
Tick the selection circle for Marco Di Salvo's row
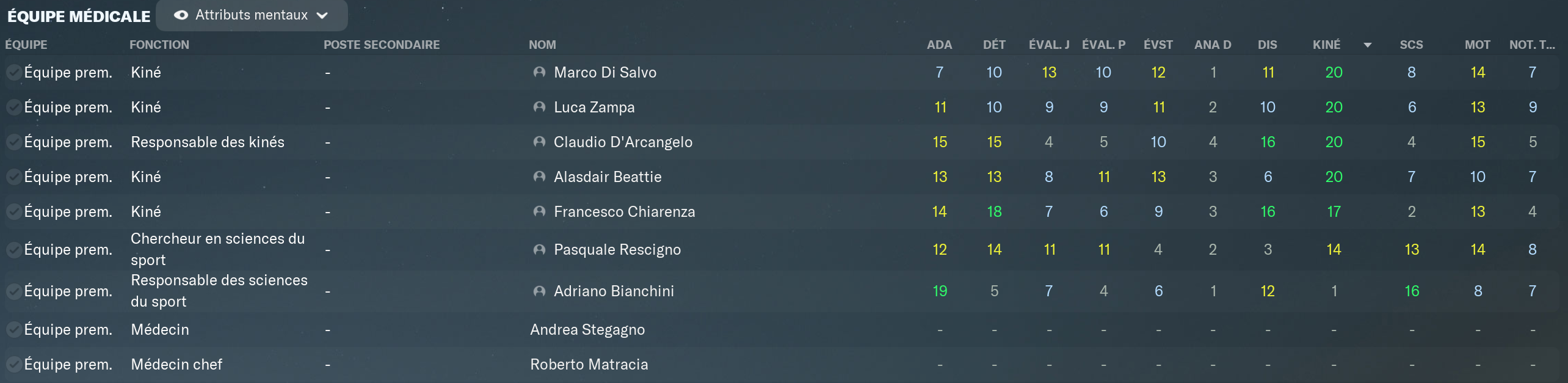(x=14, y=72)
